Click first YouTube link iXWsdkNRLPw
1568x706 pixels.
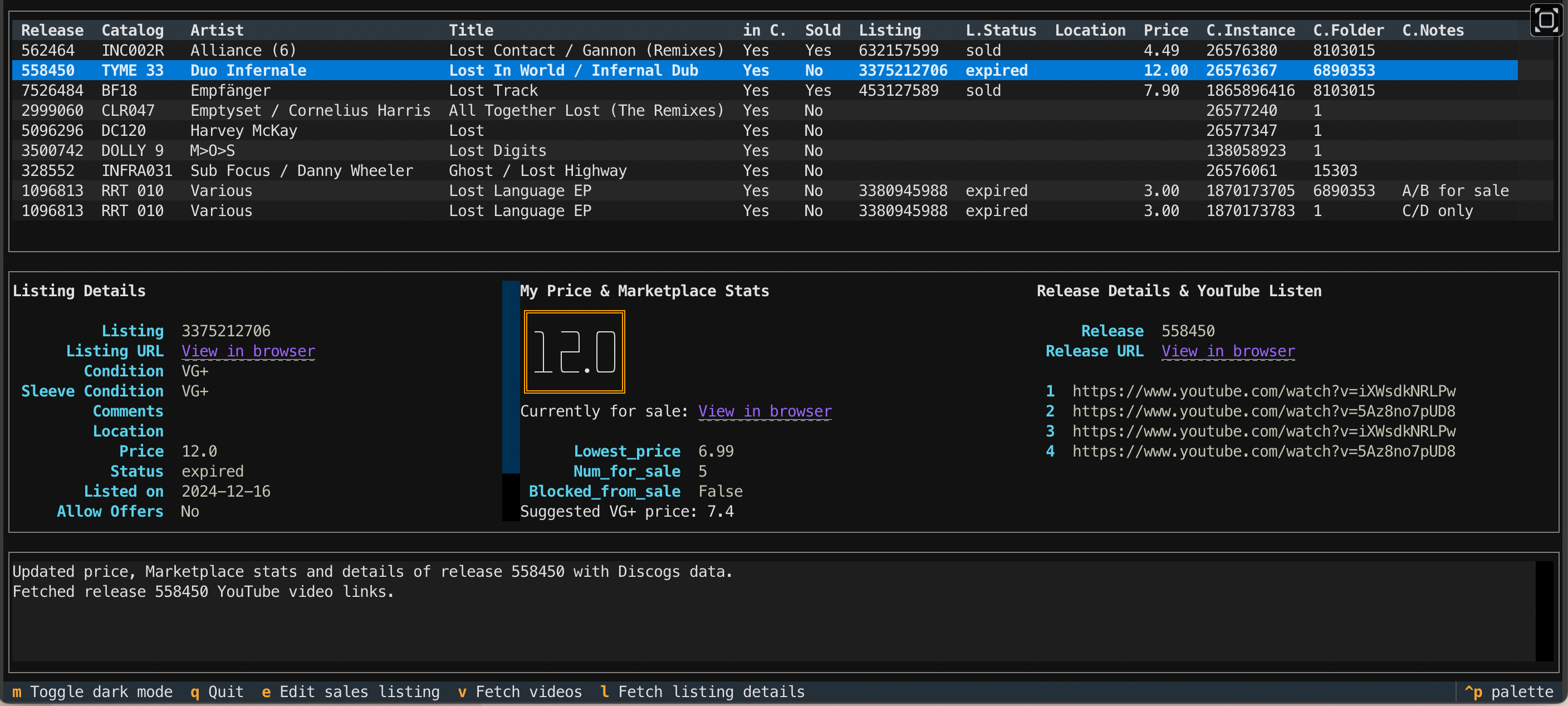click(1263, 391)
